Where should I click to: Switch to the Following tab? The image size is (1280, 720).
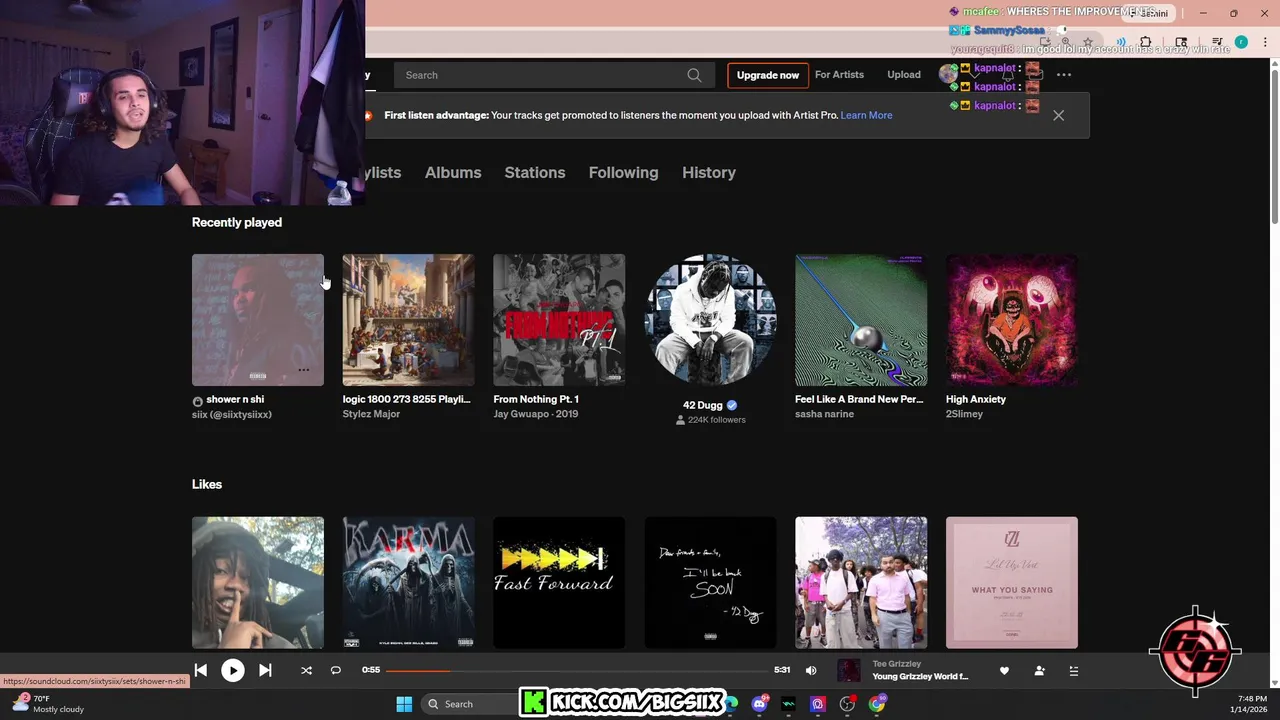tap(623, 173)
